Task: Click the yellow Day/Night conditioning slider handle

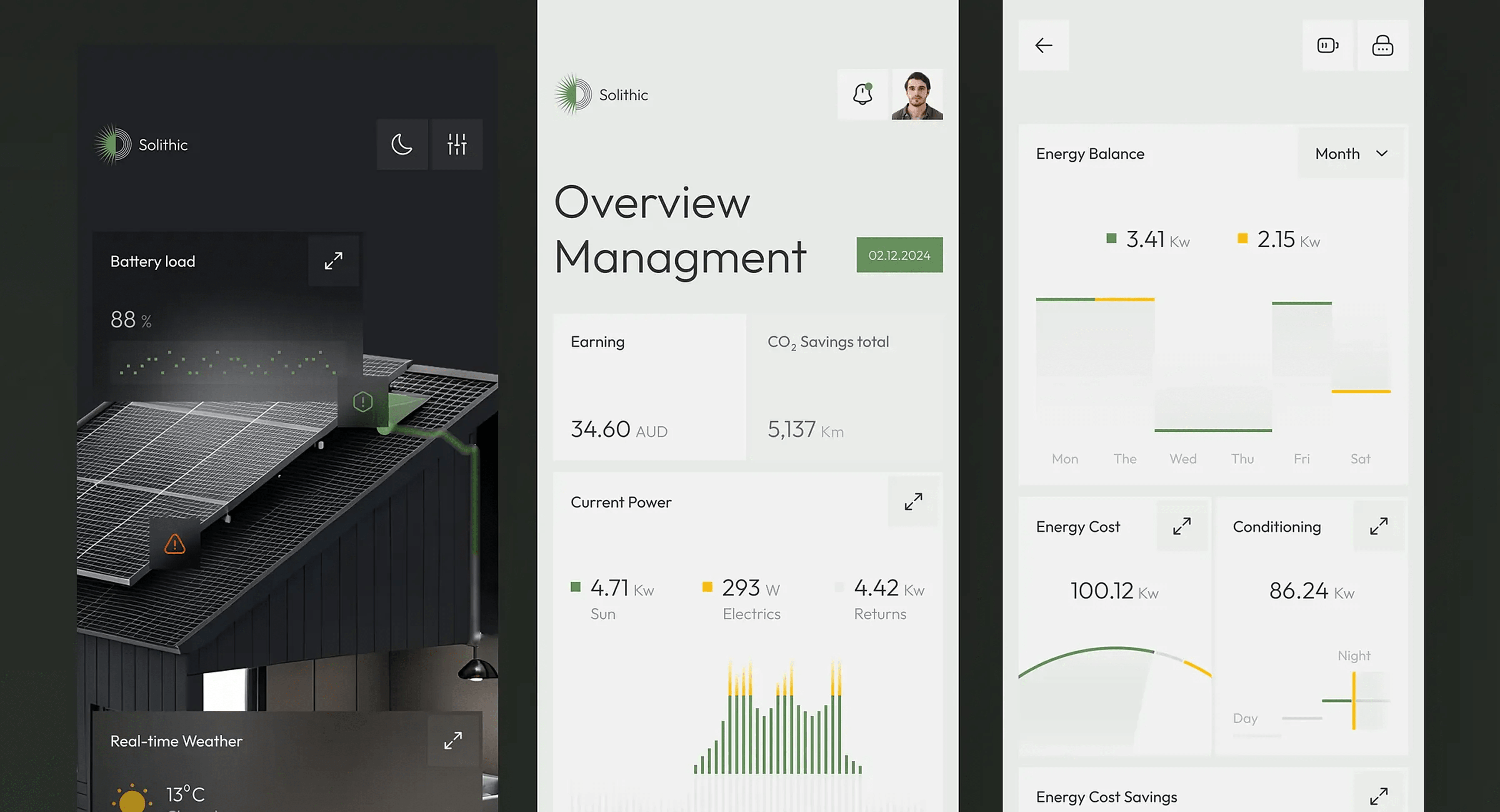Action: click(x=1354, y=700)
